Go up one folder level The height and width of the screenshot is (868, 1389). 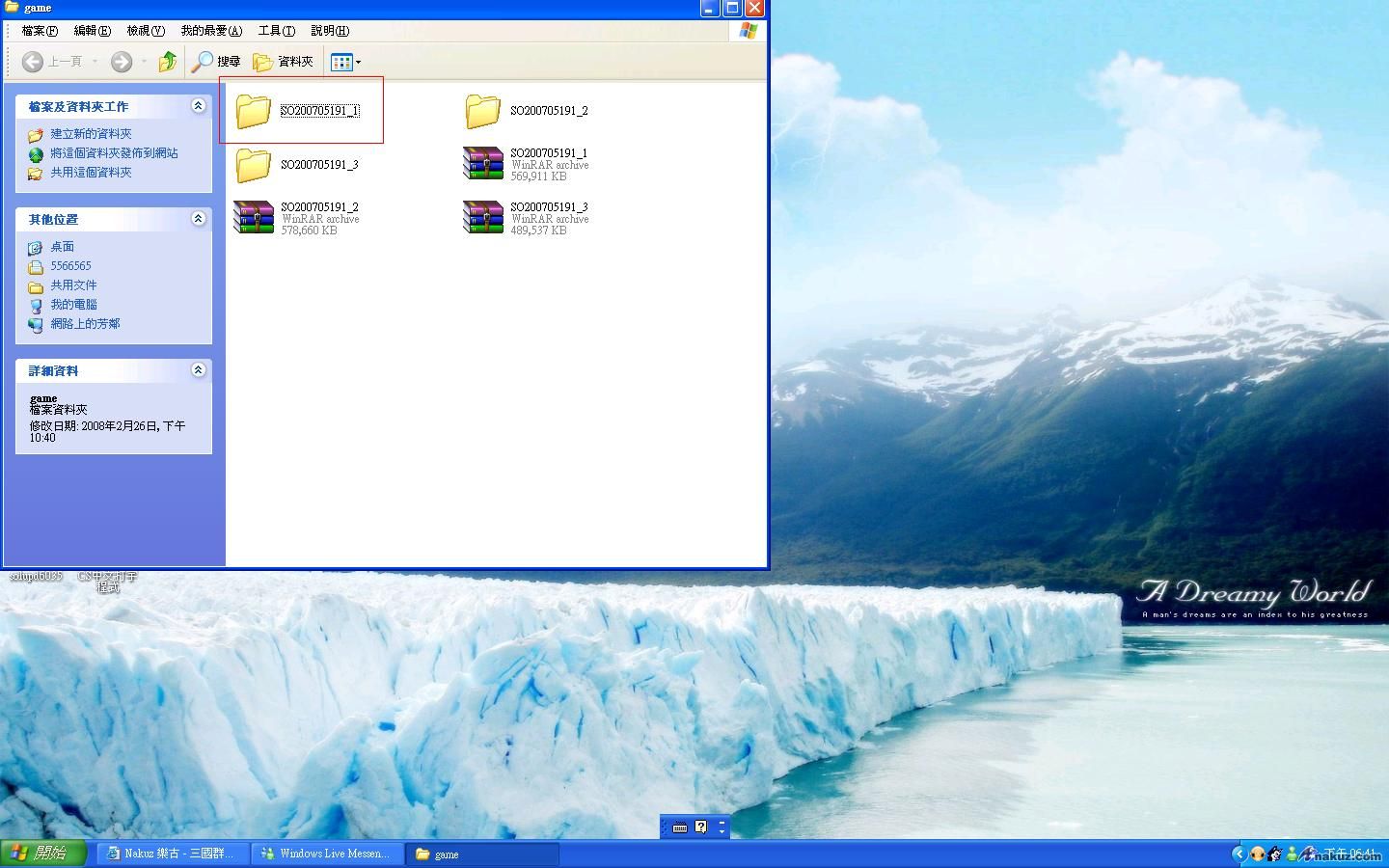tap(168, 62)
